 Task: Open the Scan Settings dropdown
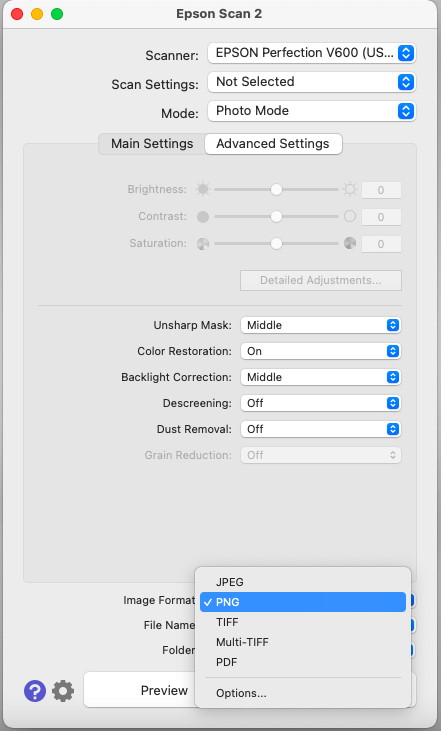[311, 82]
